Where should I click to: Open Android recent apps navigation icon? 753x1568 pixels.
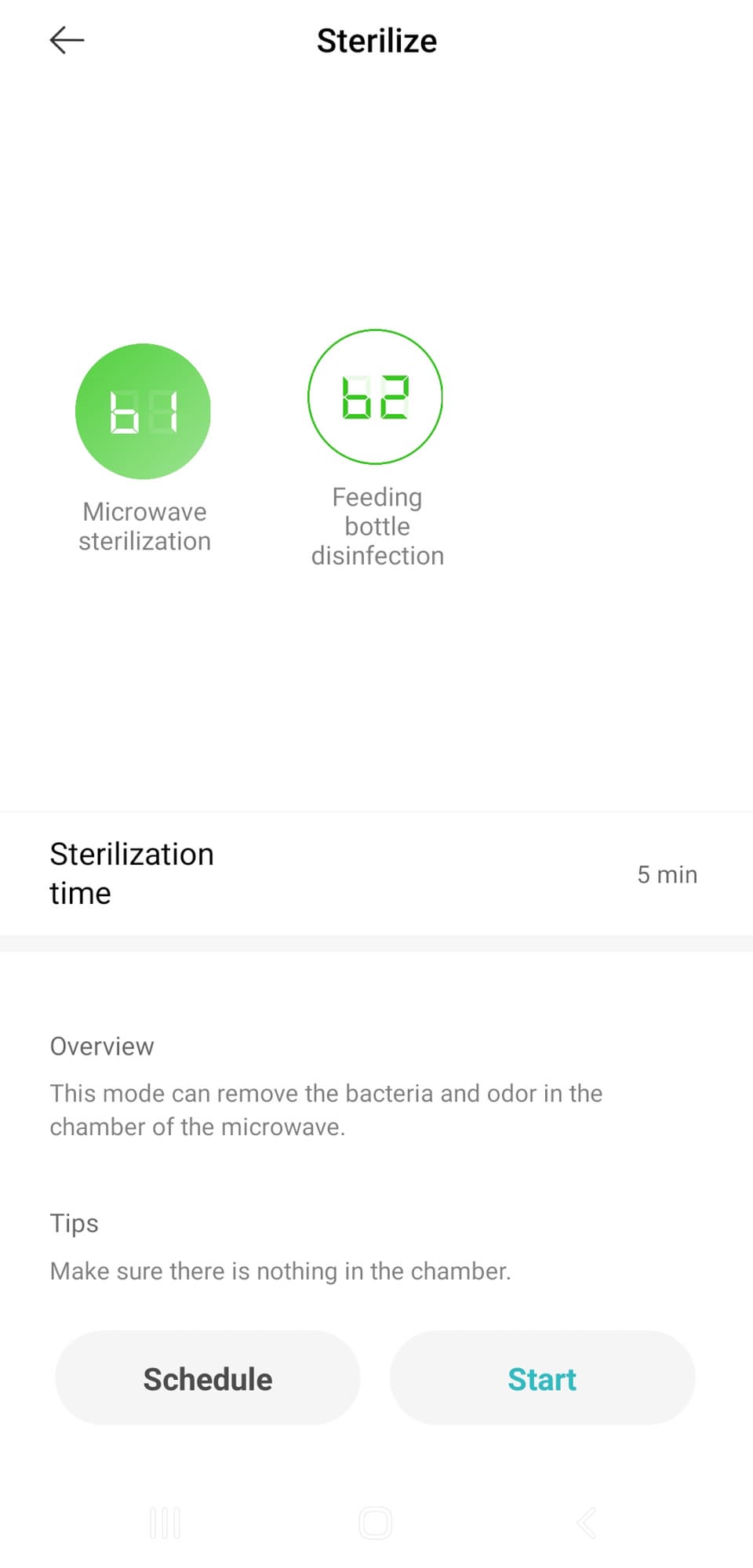[165, 1523]
